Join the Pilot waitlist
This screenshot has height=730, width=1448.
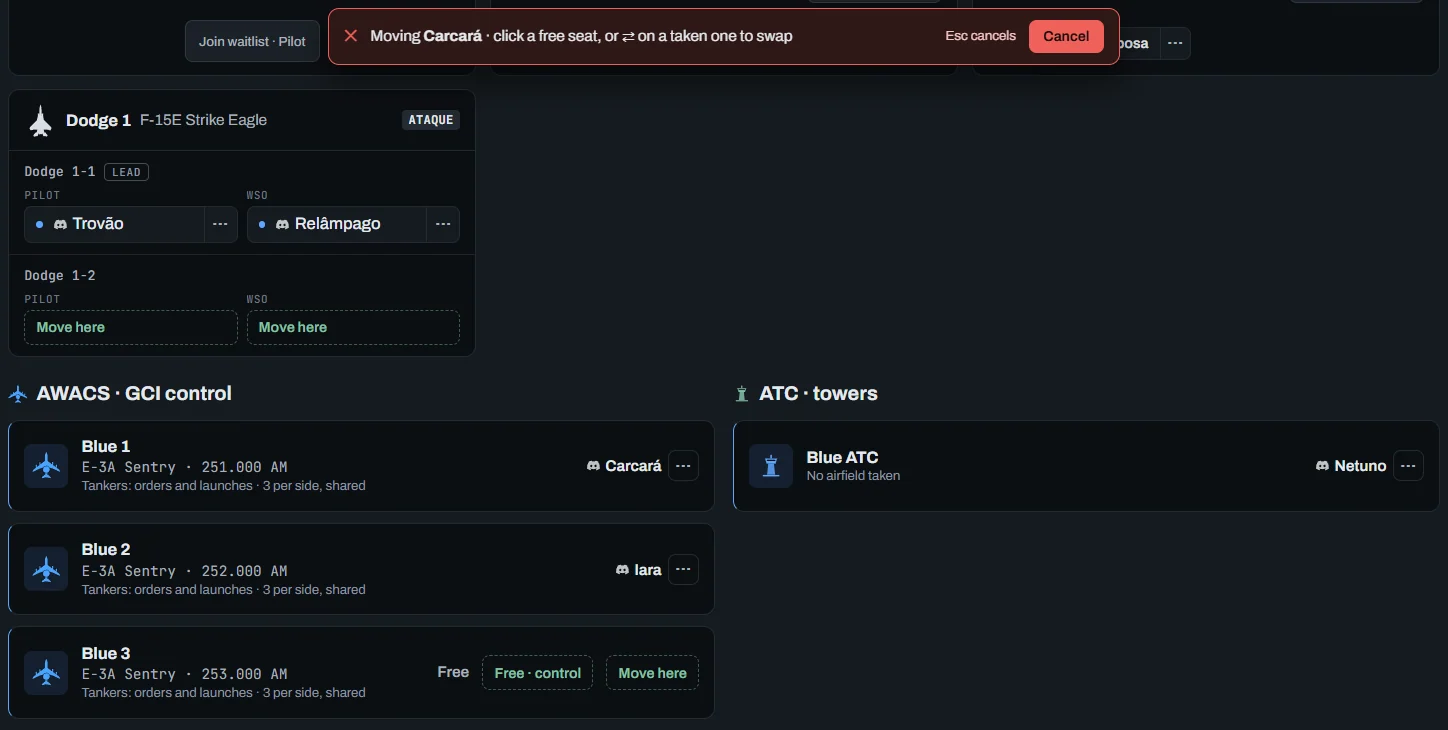tap(252, 41)
